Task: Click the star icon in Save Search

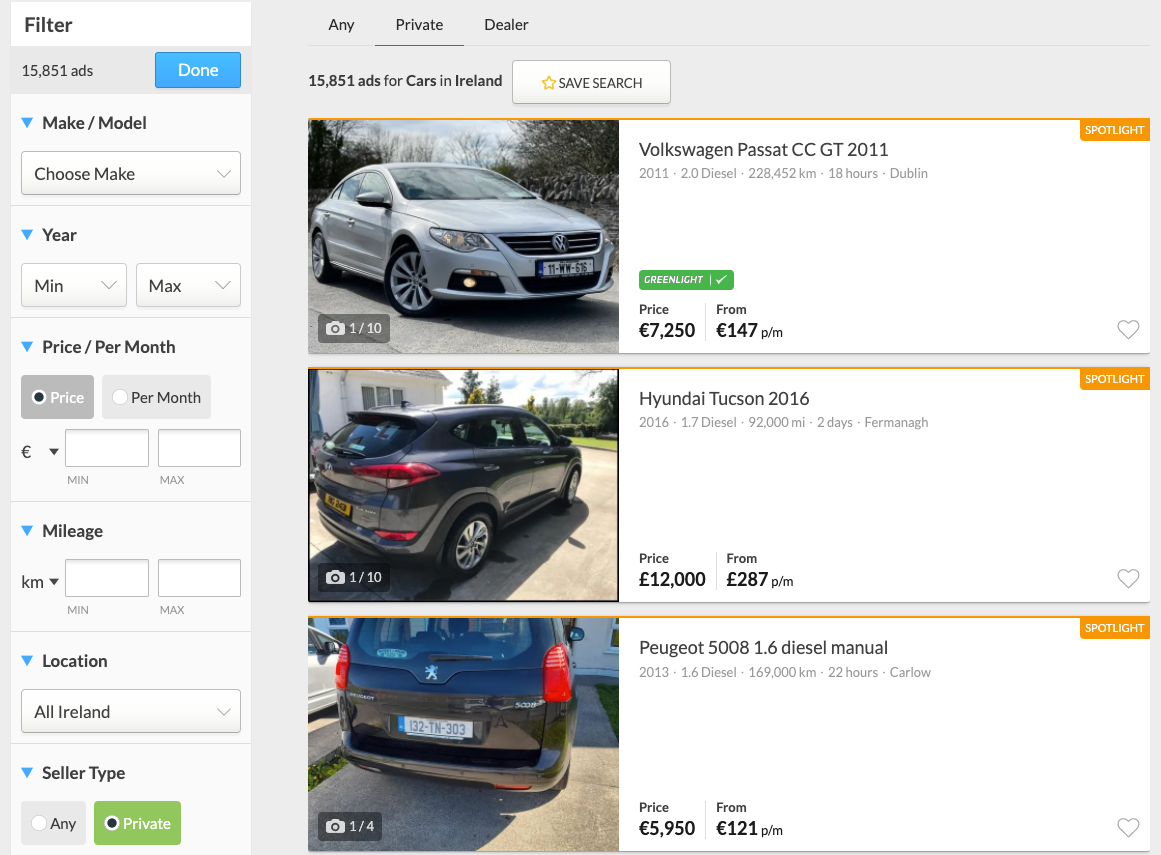Action: coord(549,83)
